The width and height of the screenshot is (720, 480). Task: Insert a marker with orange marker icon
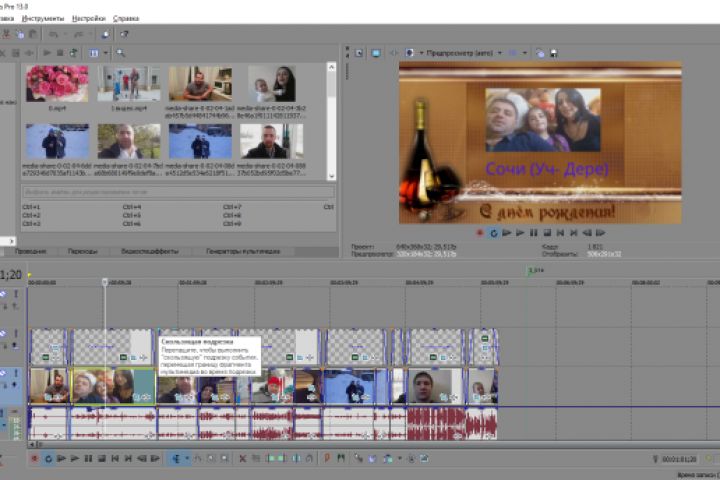[x=327, y=458]
